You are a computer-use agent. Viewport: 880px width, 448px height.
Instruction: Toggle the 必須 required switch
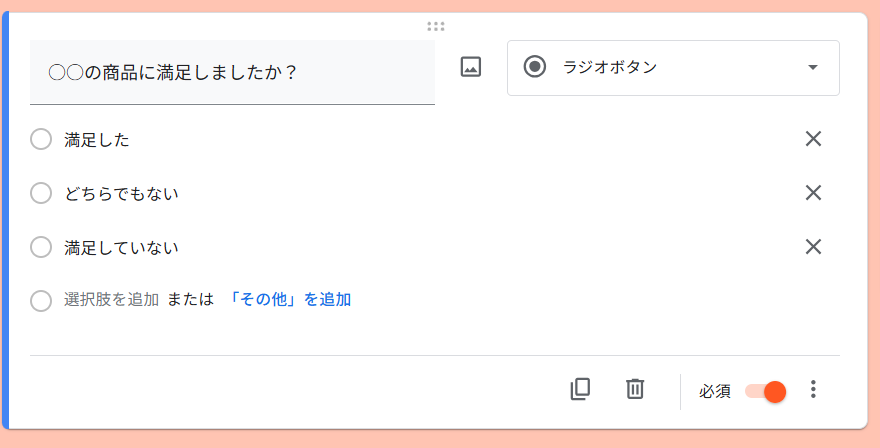(x=766, y=391)
